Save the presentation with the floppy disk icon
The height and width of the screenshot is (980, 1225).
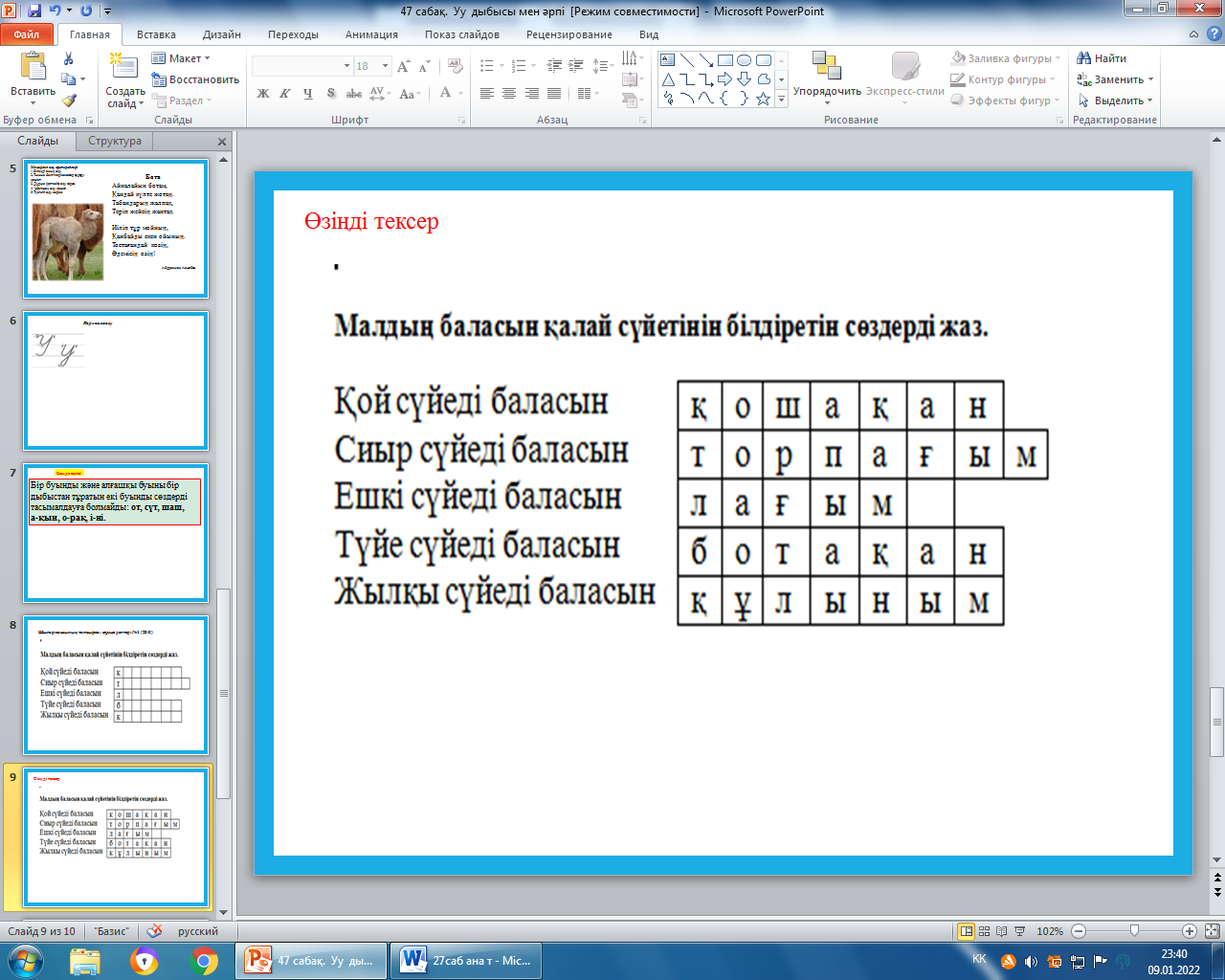(x=34, y=11)
